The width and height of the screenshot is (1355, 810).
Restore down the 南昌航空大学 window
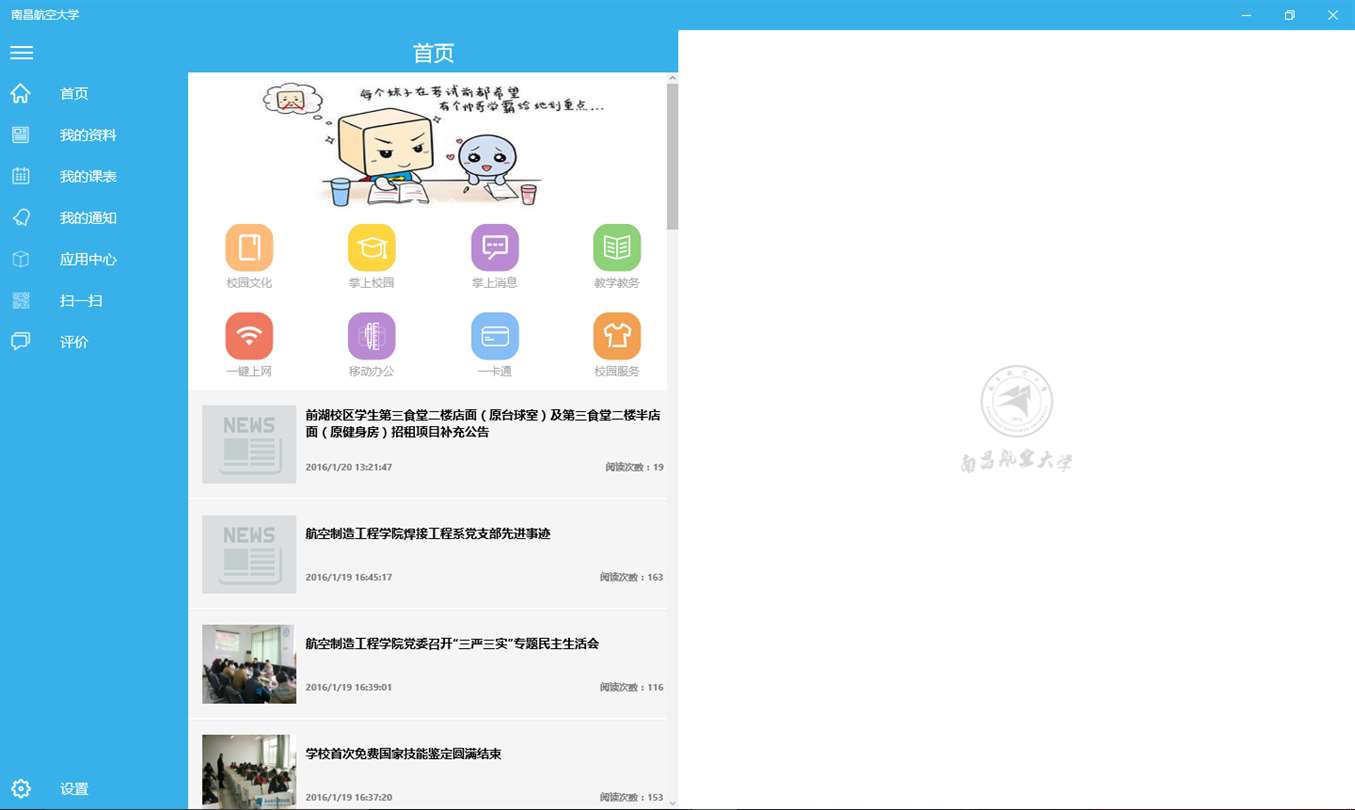1290,15
